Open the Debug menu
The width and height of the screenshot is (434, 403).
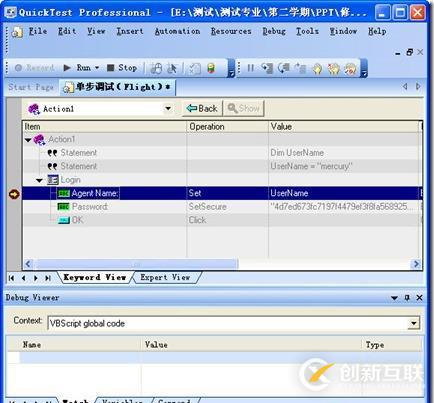coord(274,31)
